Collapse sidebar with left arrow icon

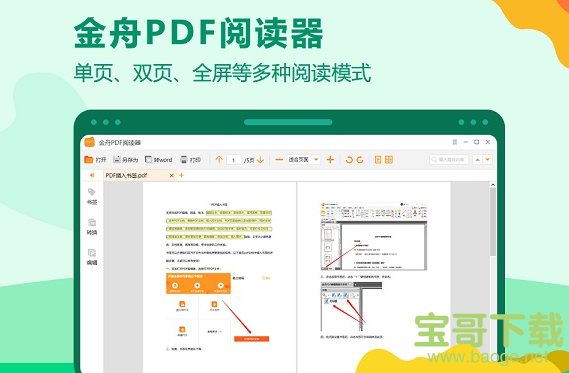(x=92, y=175)
